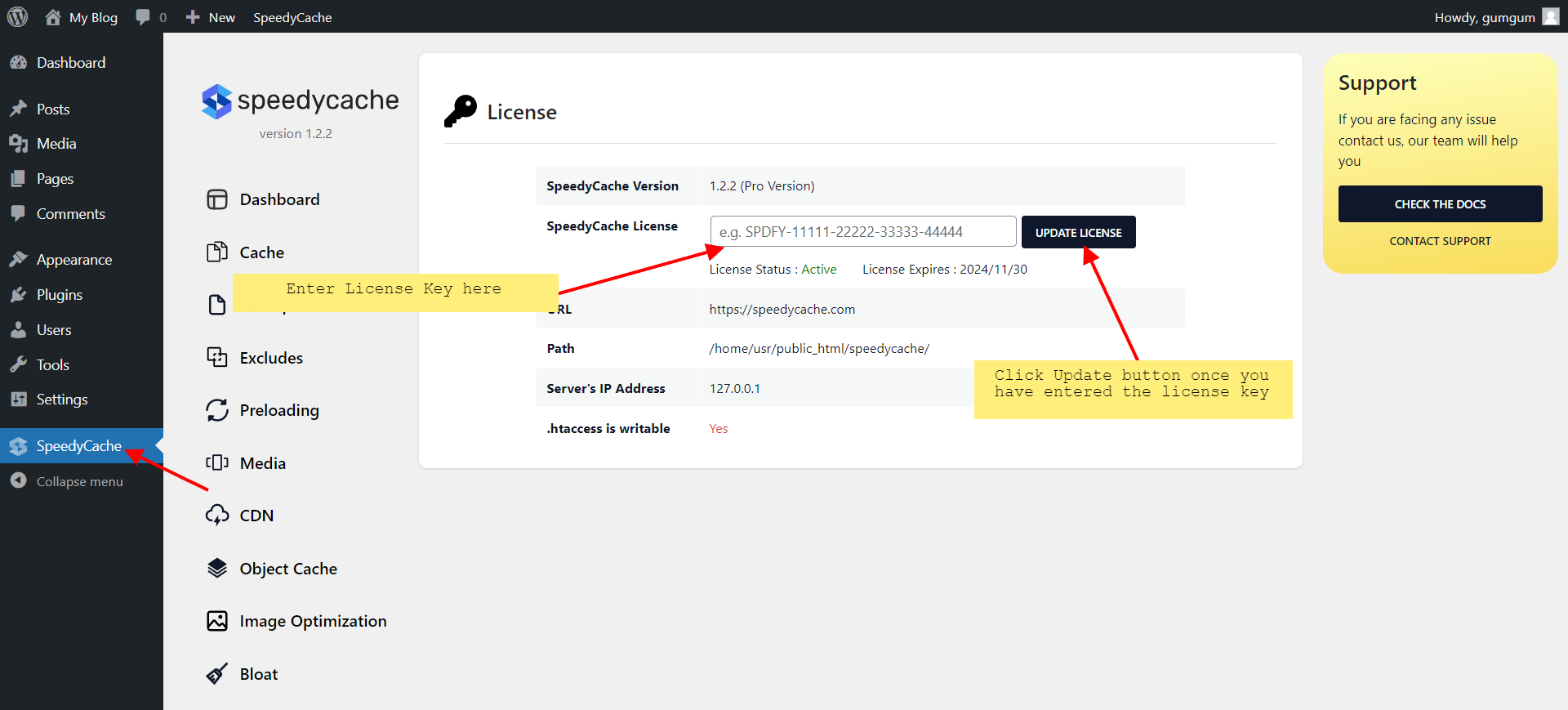The width and height of the screenshot is (1568, 710).
Task: Click the https://speedycache.com URL text
Action: (x=782, y=309)
